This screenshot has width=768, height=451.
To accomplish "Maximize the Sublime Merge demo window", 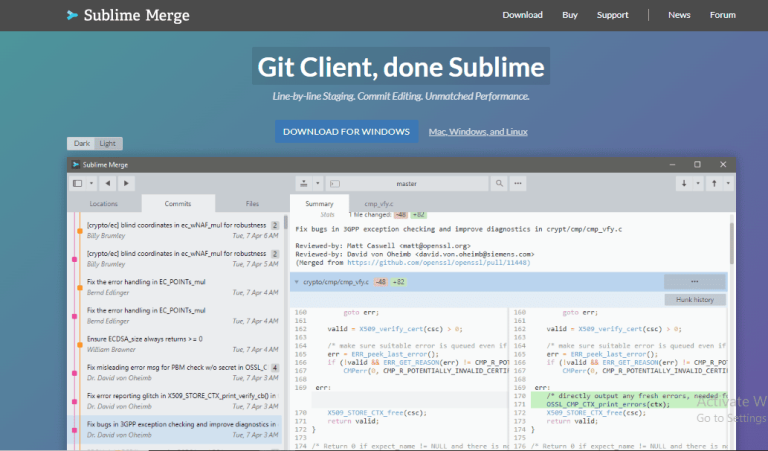I will (697, 165).
